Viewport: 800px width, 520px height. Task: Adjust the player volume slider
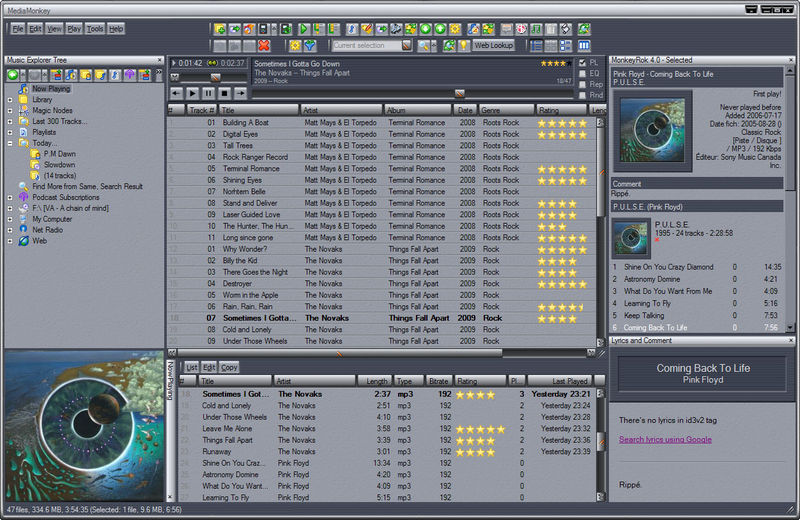tap(215, 78)
